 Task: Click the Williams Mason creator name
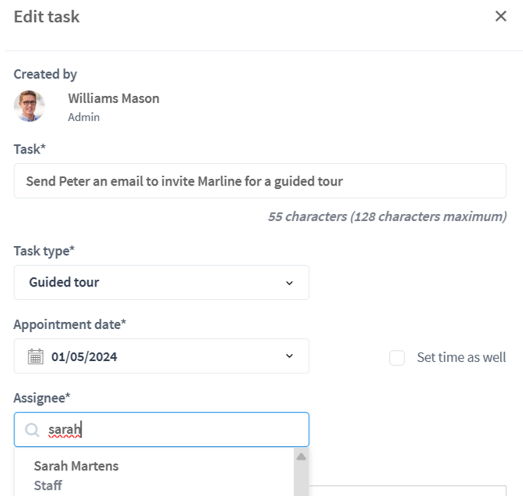tap(114, 98)
